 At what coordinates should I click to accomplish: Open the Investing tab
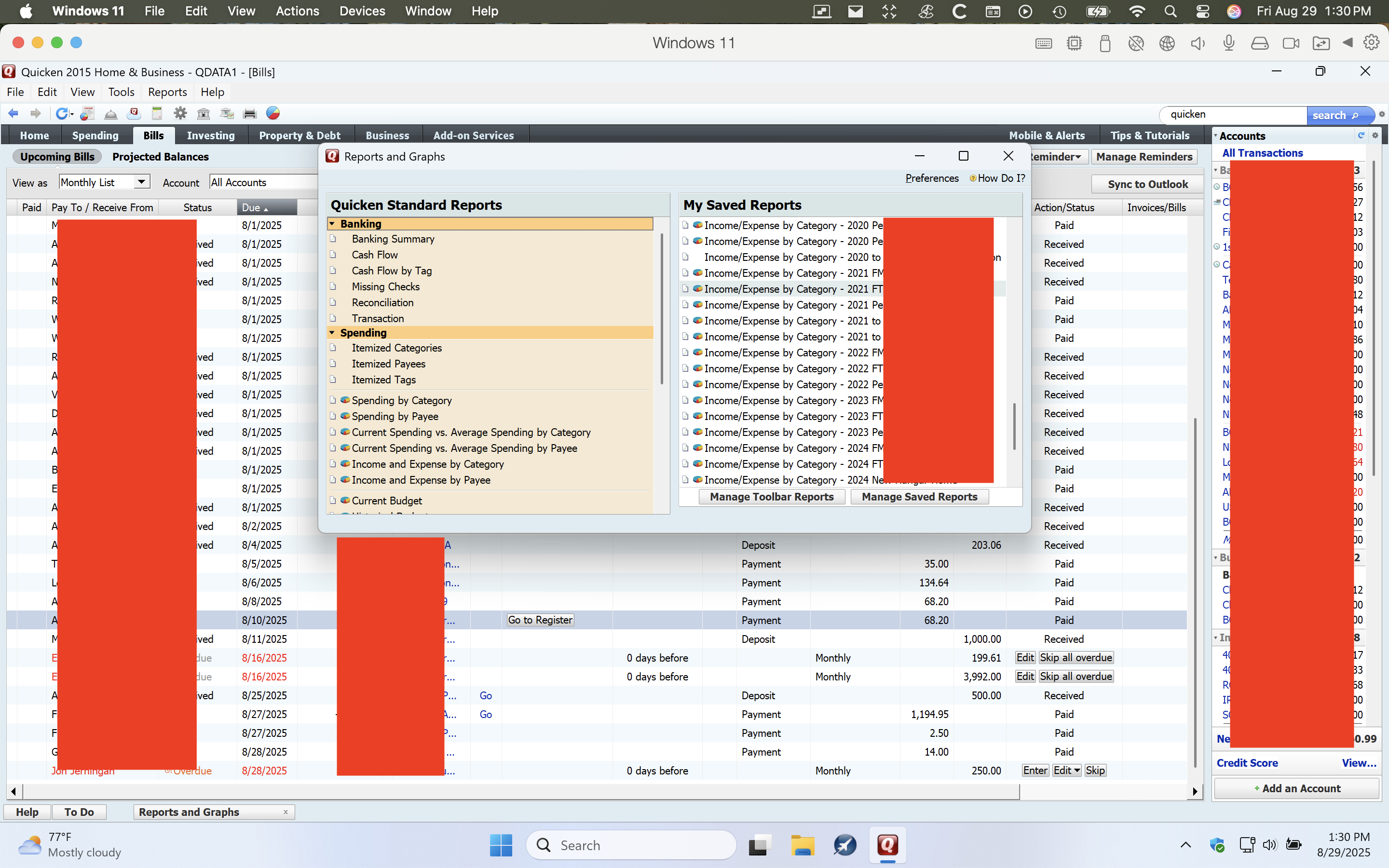point(211,136)
